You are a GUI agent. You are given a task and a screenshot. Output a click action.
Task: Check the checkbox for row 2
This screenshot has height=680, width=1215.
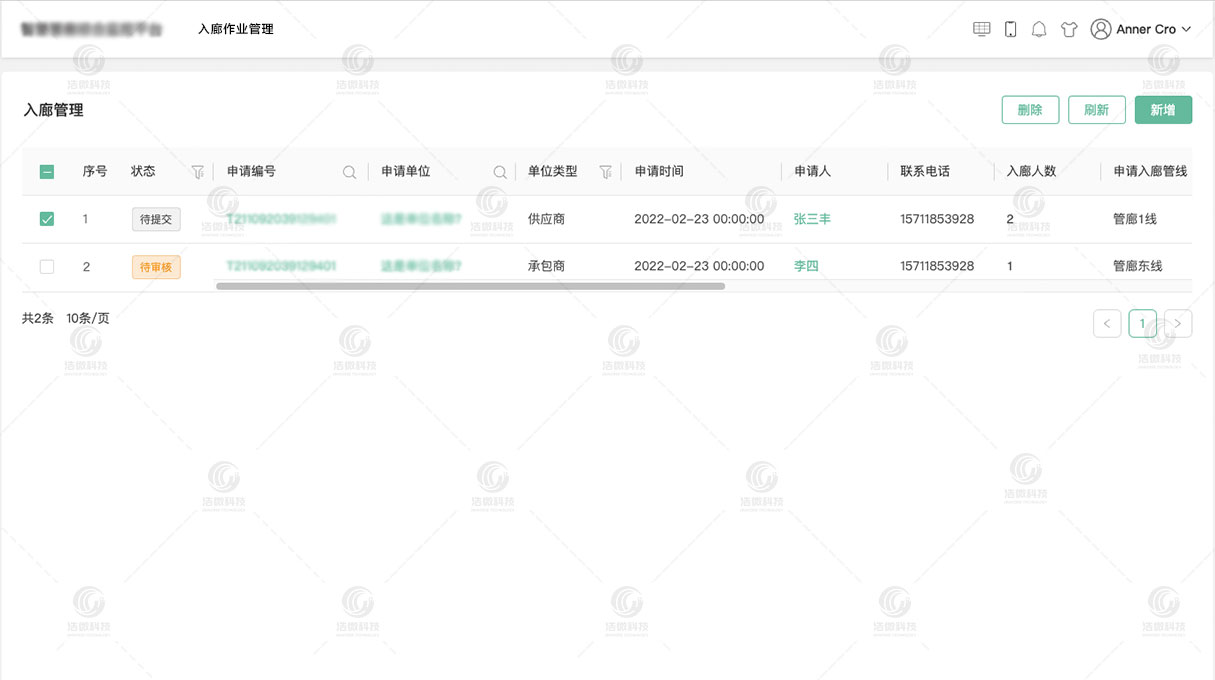point(46,266)
